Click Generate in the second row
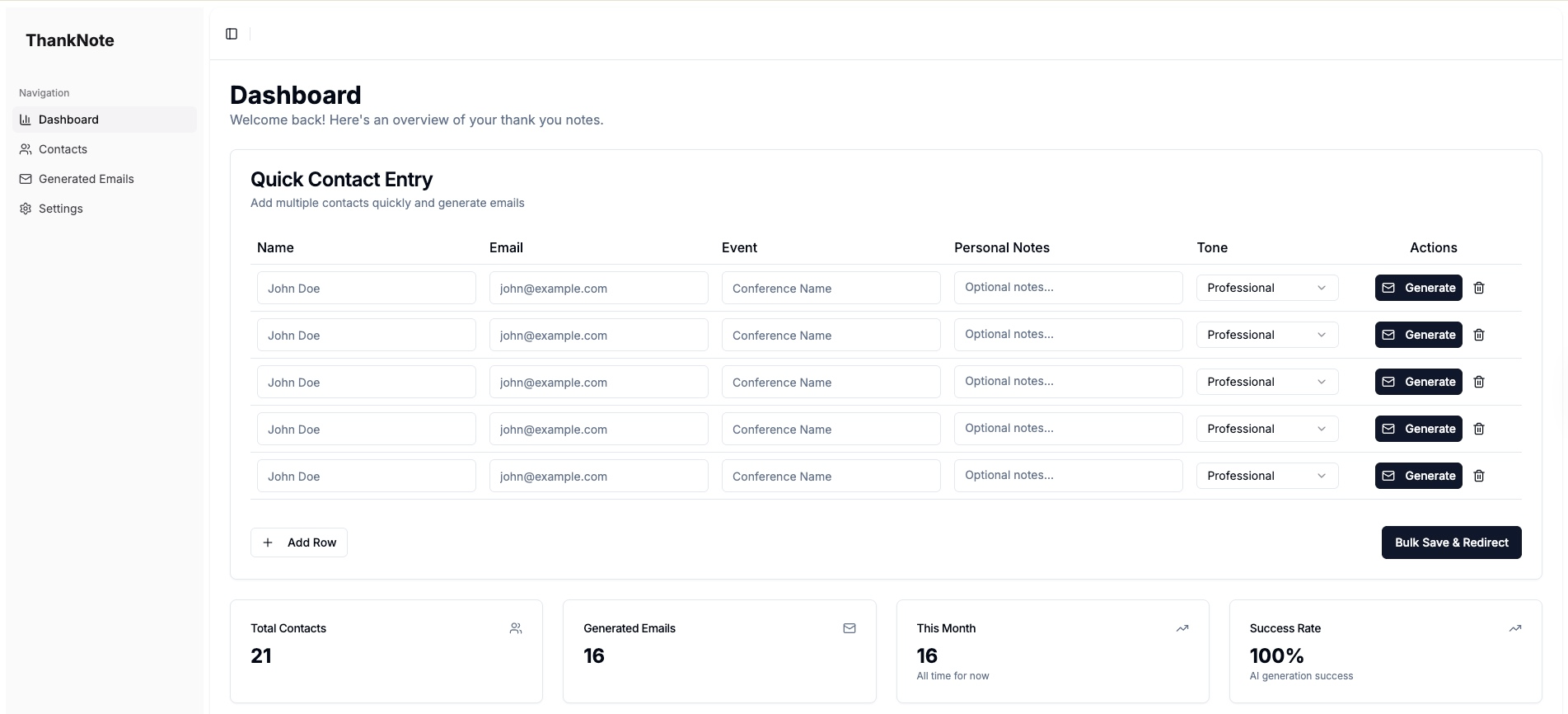 point(1418,335)
